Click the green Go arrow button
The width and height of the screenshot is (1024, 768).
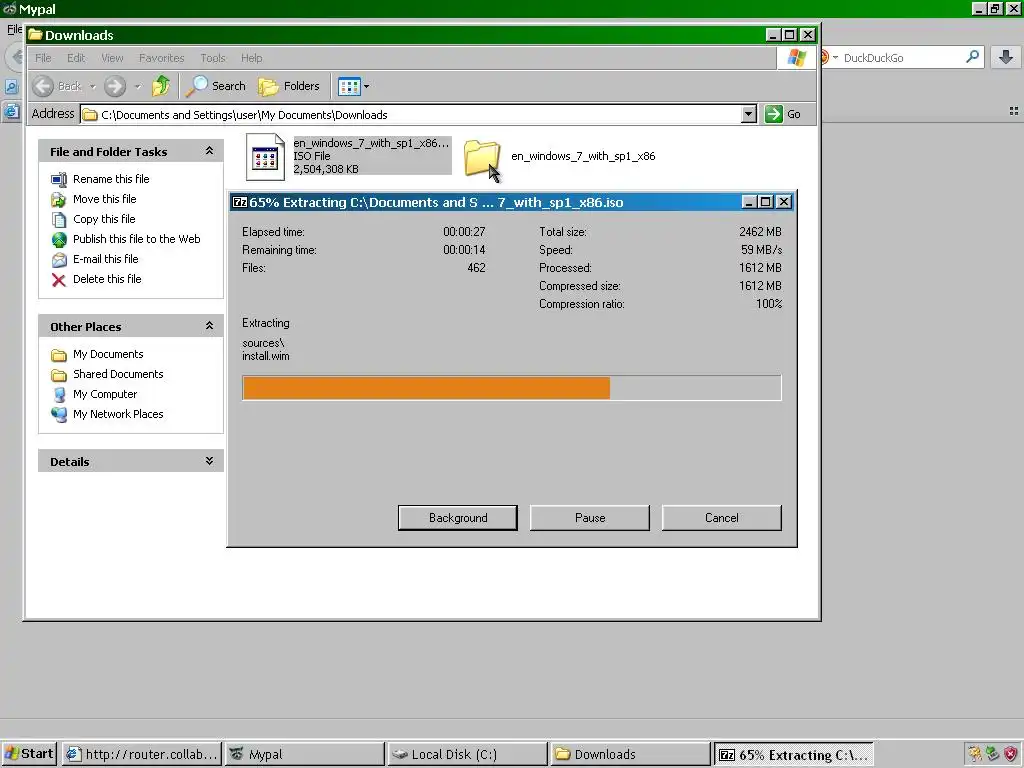pyautogui.click(x=774, y=114)
